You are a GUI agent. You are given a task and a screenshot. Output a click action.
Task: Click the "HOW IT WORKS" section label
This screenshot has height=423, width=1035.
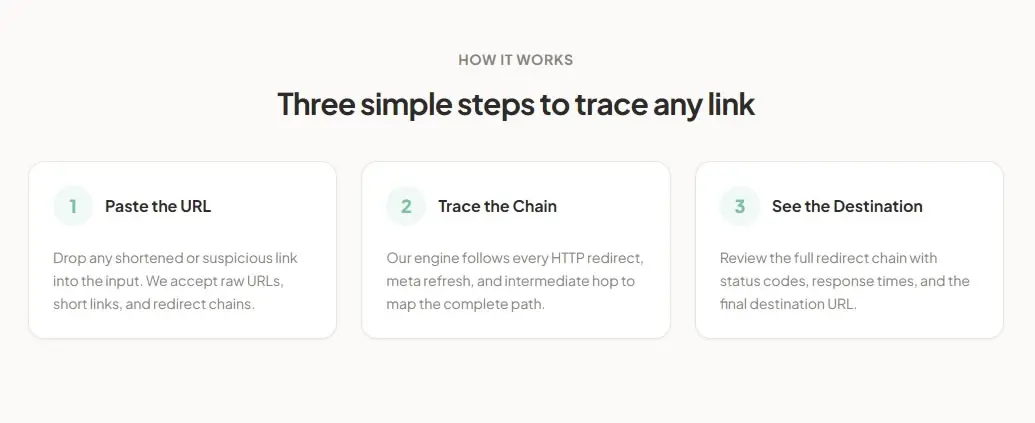tap(516, 60)
